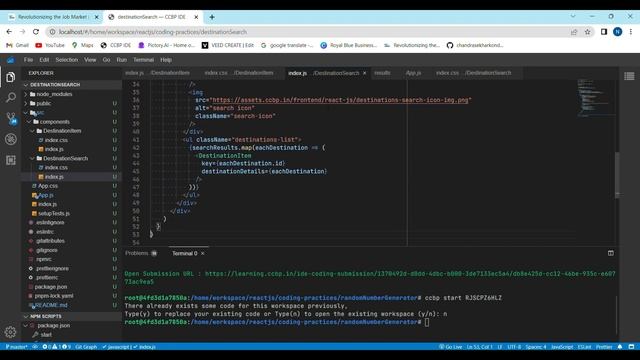The height and width of the screenshot is (360, 640).
Task: Open the Edit menu
Action: click(44, 60)
